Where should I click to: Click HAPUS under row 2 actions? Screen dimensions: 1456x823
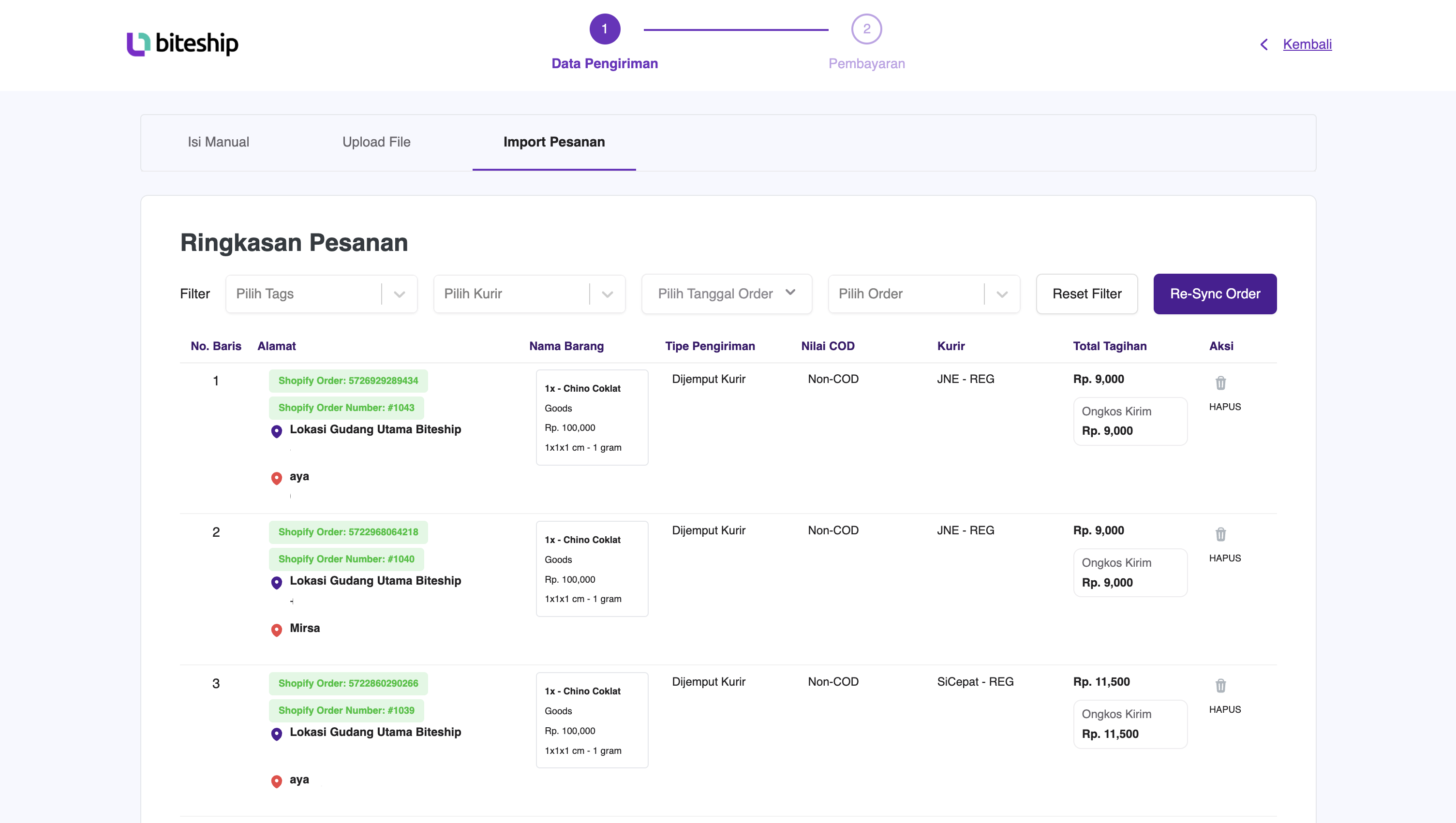1225,558
